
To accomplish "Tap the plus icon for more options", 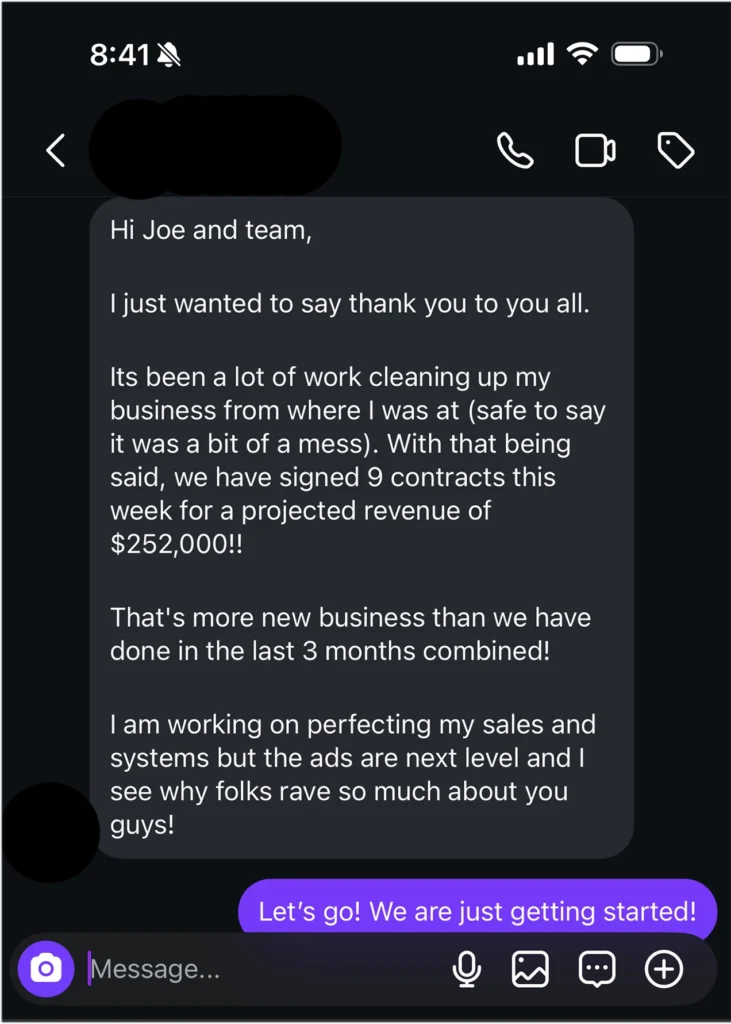I will click(664, 968).
